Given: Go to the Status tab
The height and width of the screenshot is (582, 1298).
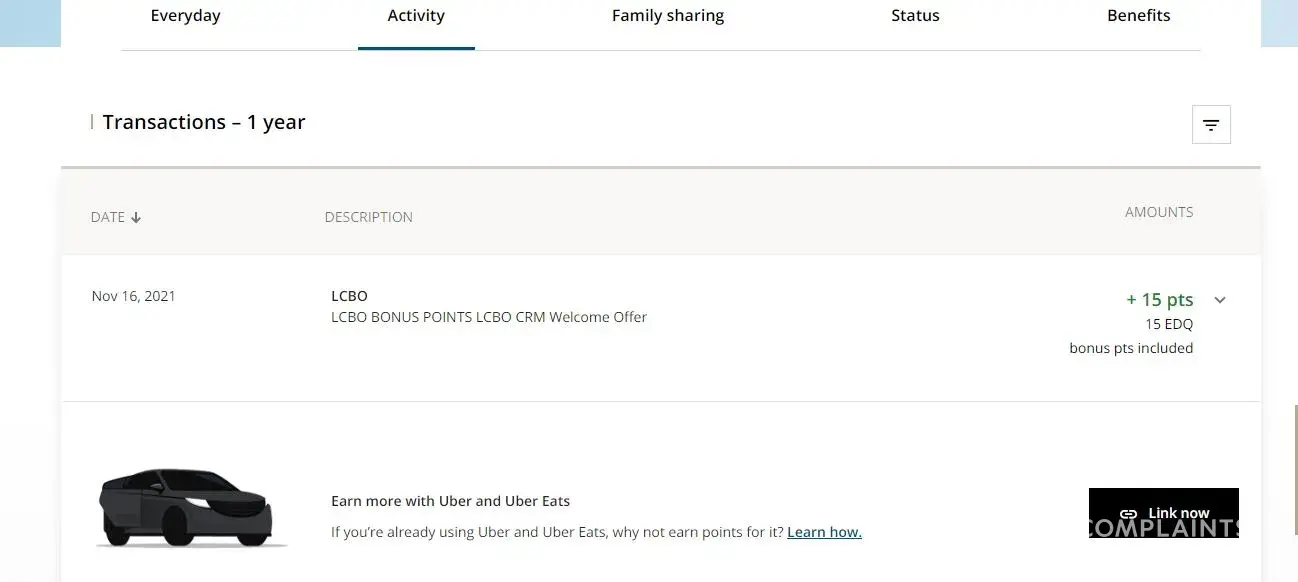Looking at the screenshot, I should (915, 16).
